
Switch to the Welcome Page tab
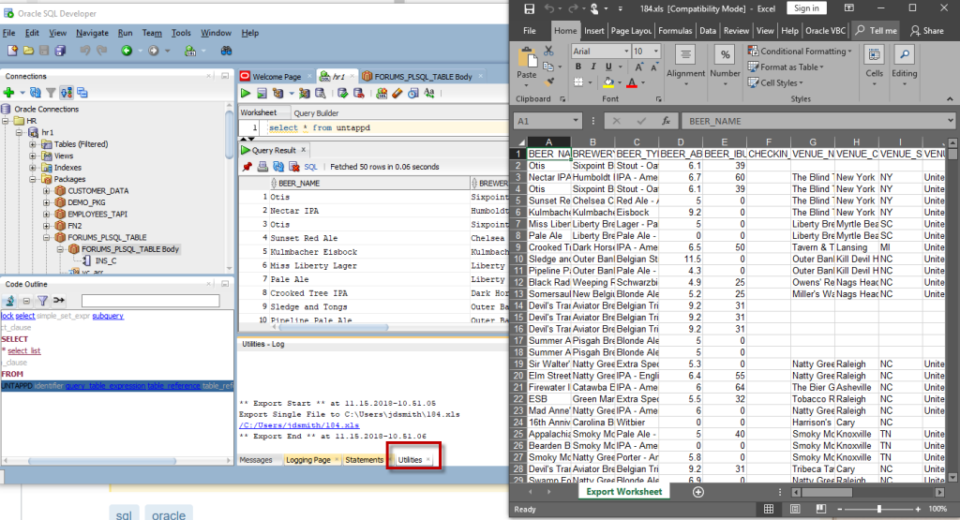(x=276, y=77)
